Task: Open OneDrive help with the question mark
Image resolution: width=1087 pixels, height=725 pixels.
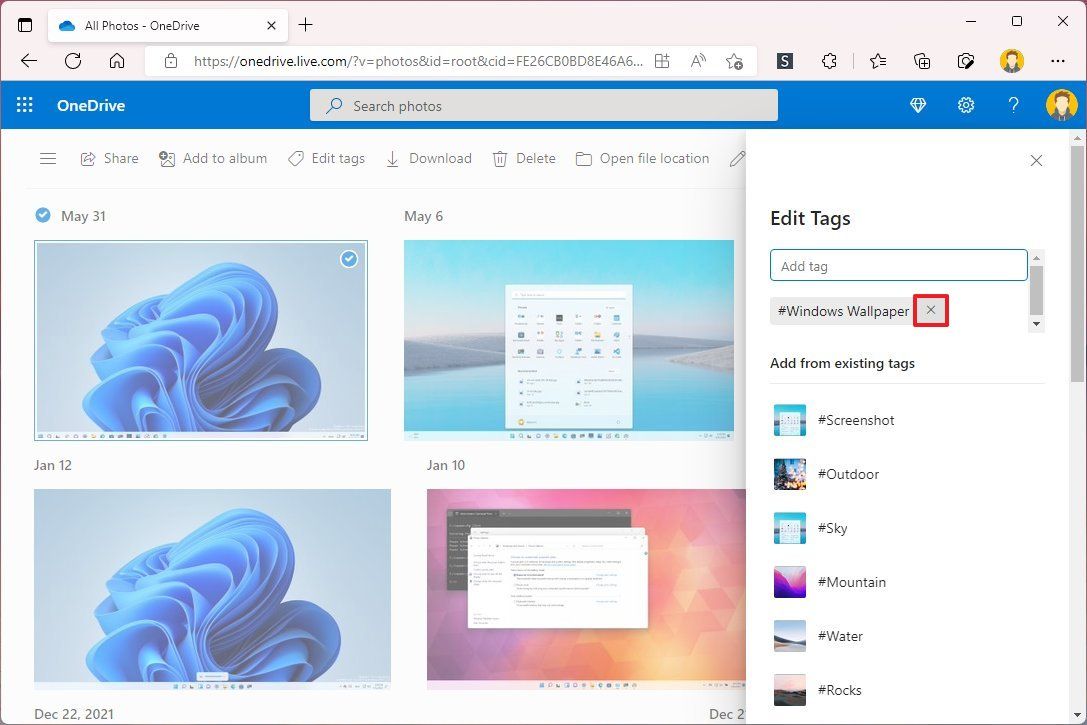Action: (x=1013, y=105)
